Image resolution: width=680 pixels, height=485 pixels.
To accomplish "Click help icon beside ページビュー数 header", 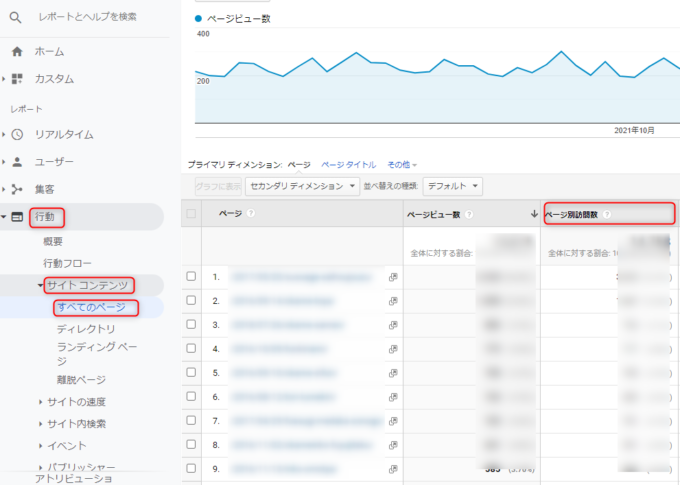I will [469, 214].
